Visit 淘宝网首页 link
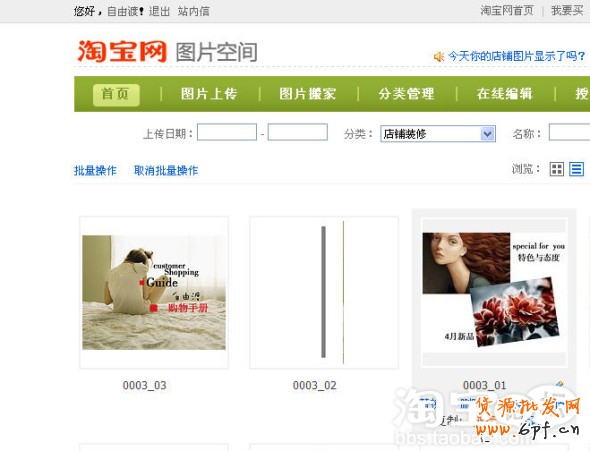 506,11
